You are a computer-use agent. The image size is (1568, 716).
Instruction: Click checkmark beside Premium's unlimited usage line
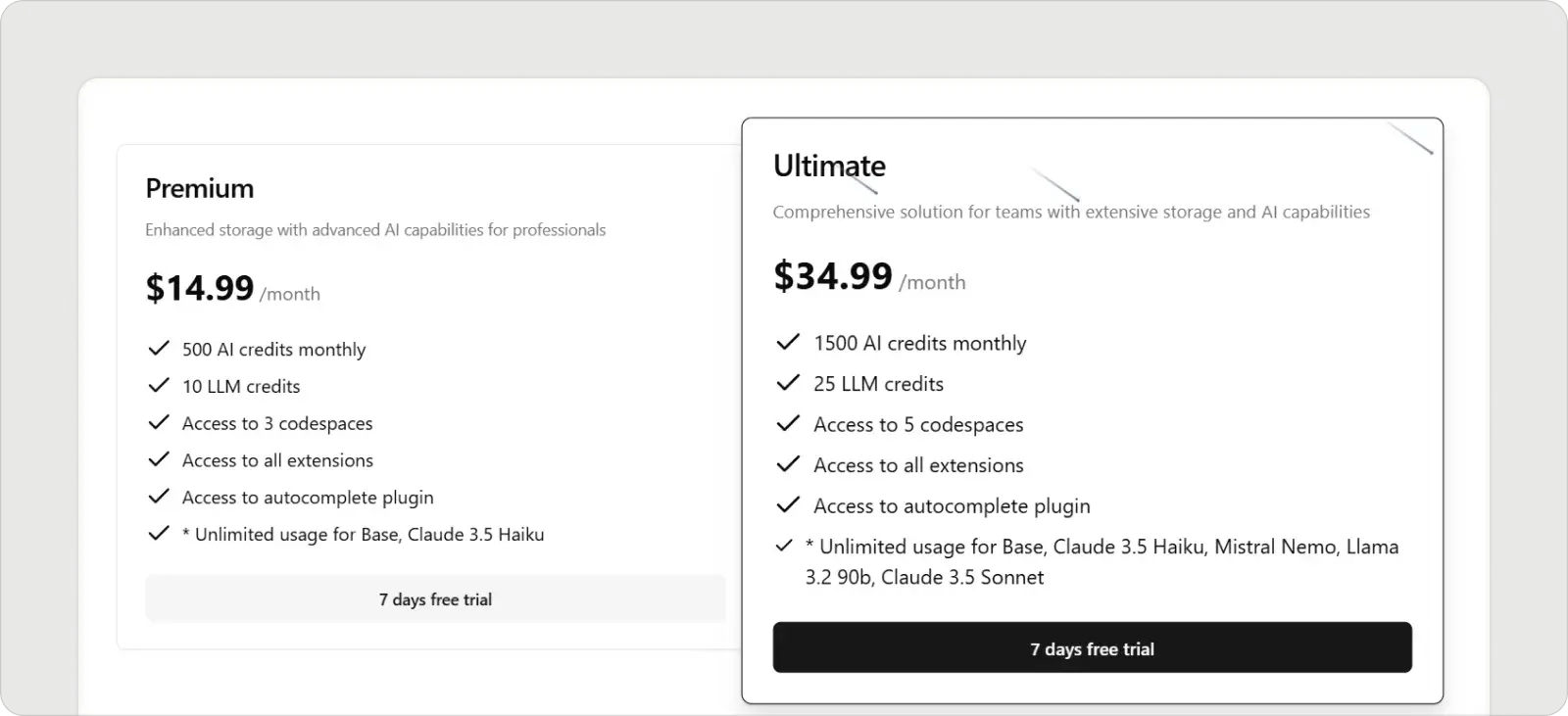click(159, 534)
